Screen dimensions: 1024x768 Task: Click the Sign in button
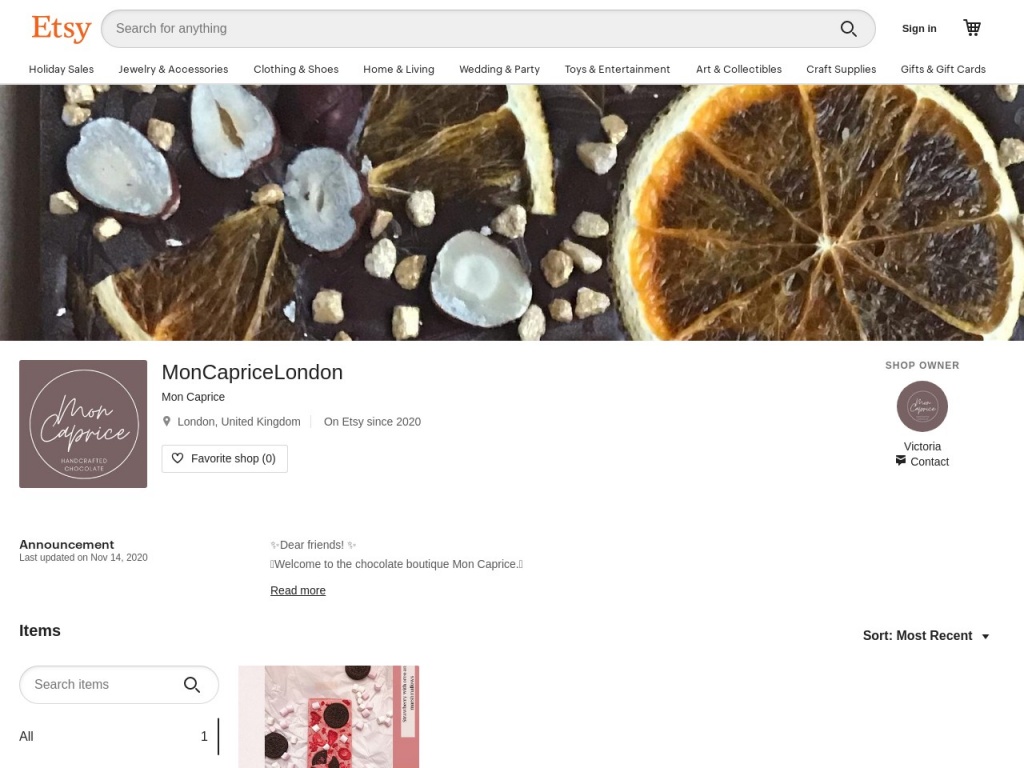click(x=919, y=28)
